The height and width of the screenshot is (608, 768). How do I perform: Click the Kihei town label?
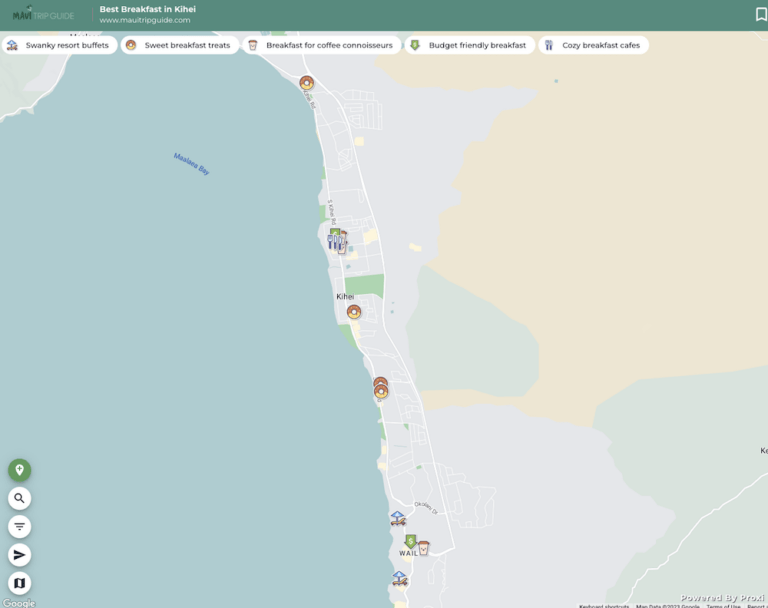click(x=345, y=296)
